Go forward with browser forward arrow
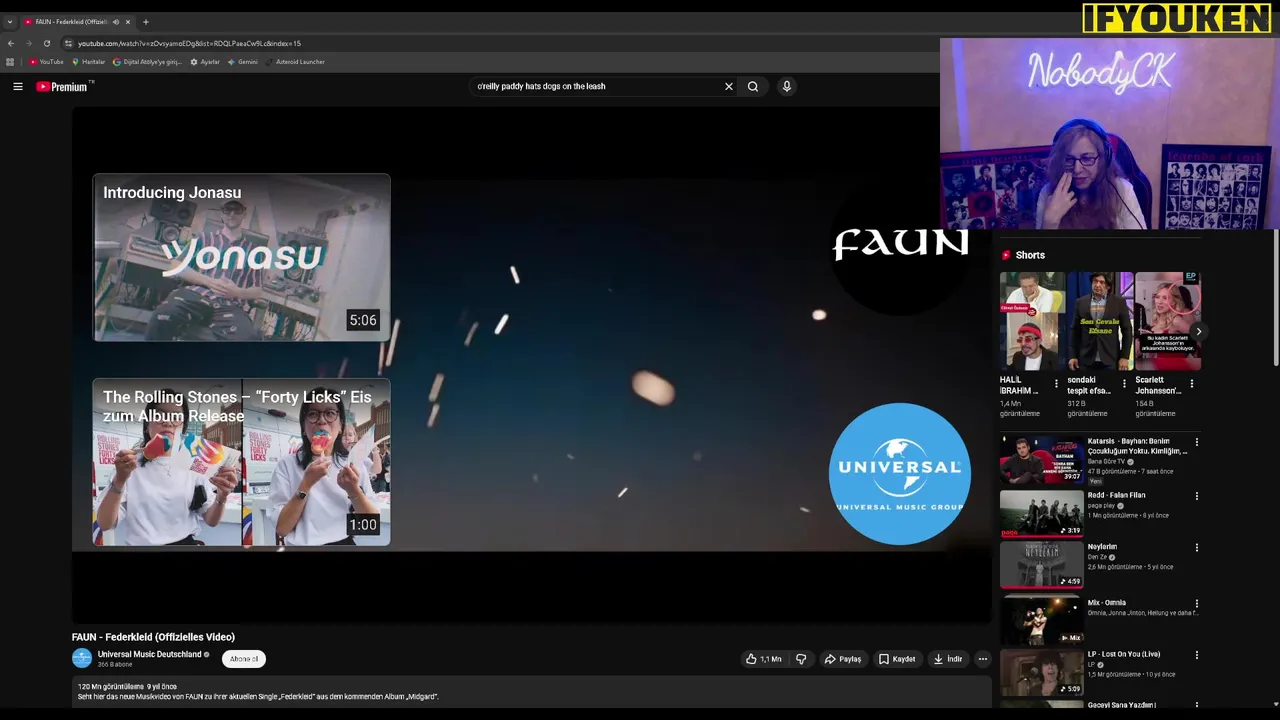 click(29, 44)
